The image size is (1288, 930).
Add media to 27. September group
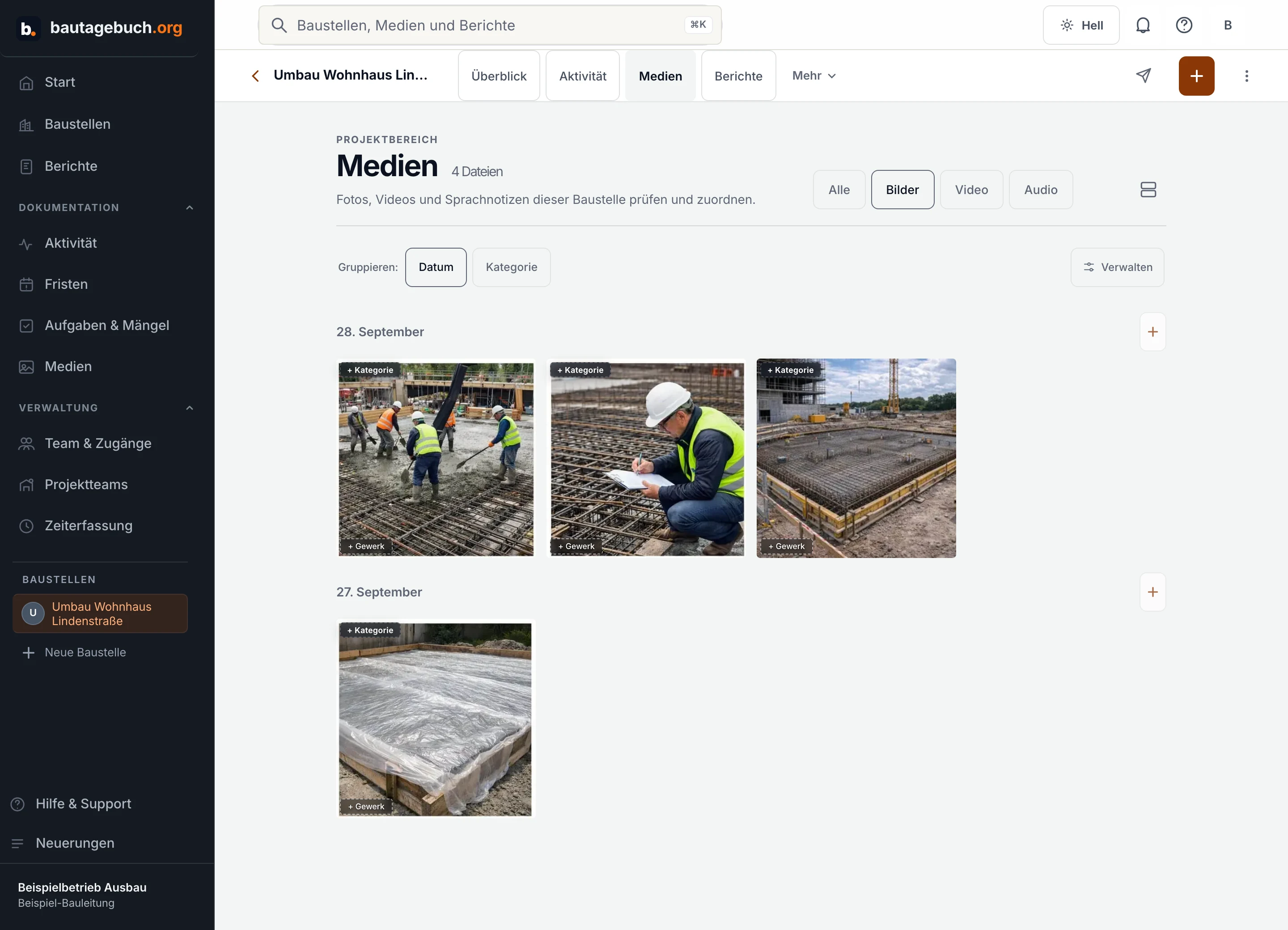pyautogui.click(x=1152, y=592)
